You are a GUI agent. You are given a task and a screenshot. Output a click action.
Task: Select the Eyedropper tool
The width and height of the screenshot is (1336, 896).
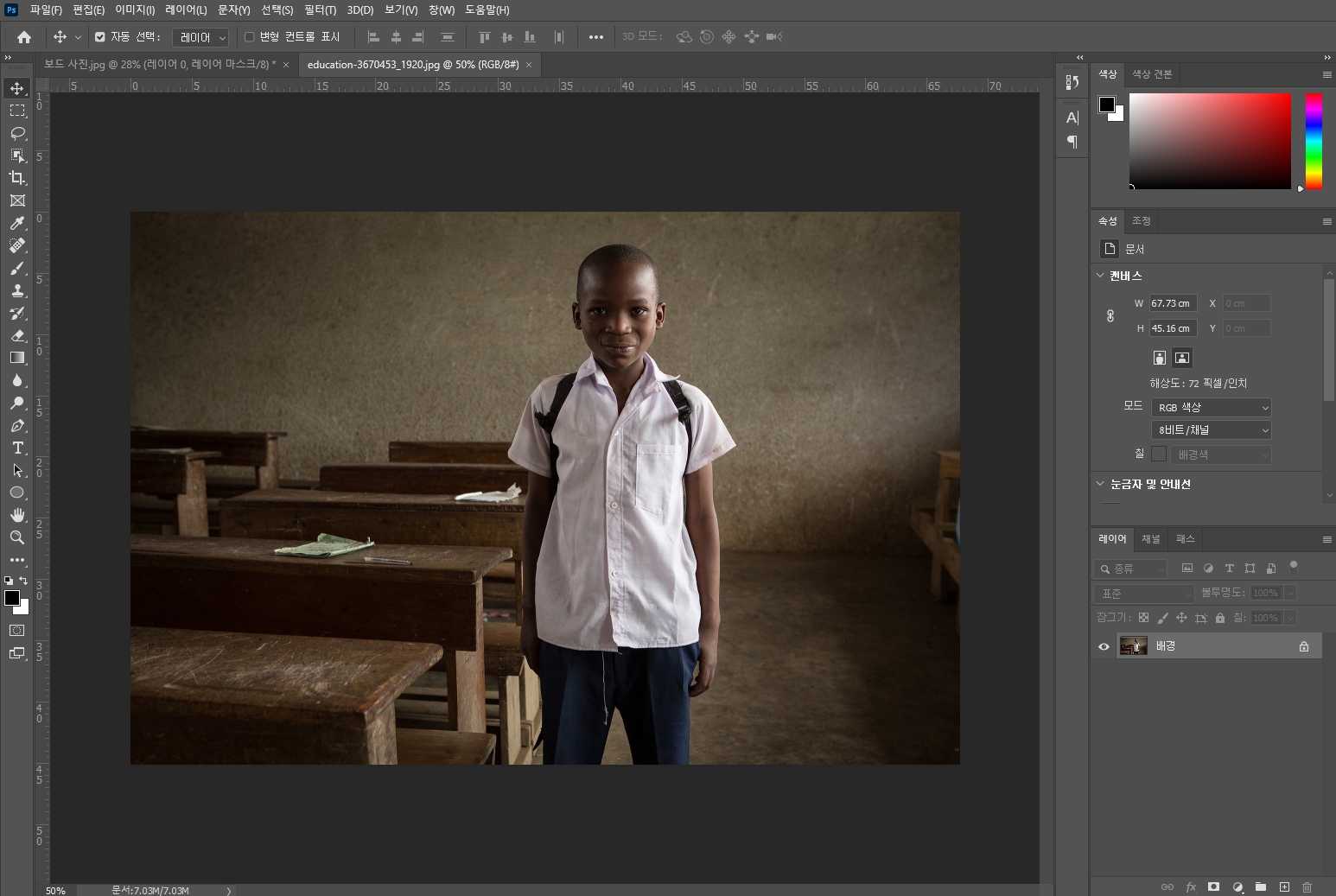(16, 223)
